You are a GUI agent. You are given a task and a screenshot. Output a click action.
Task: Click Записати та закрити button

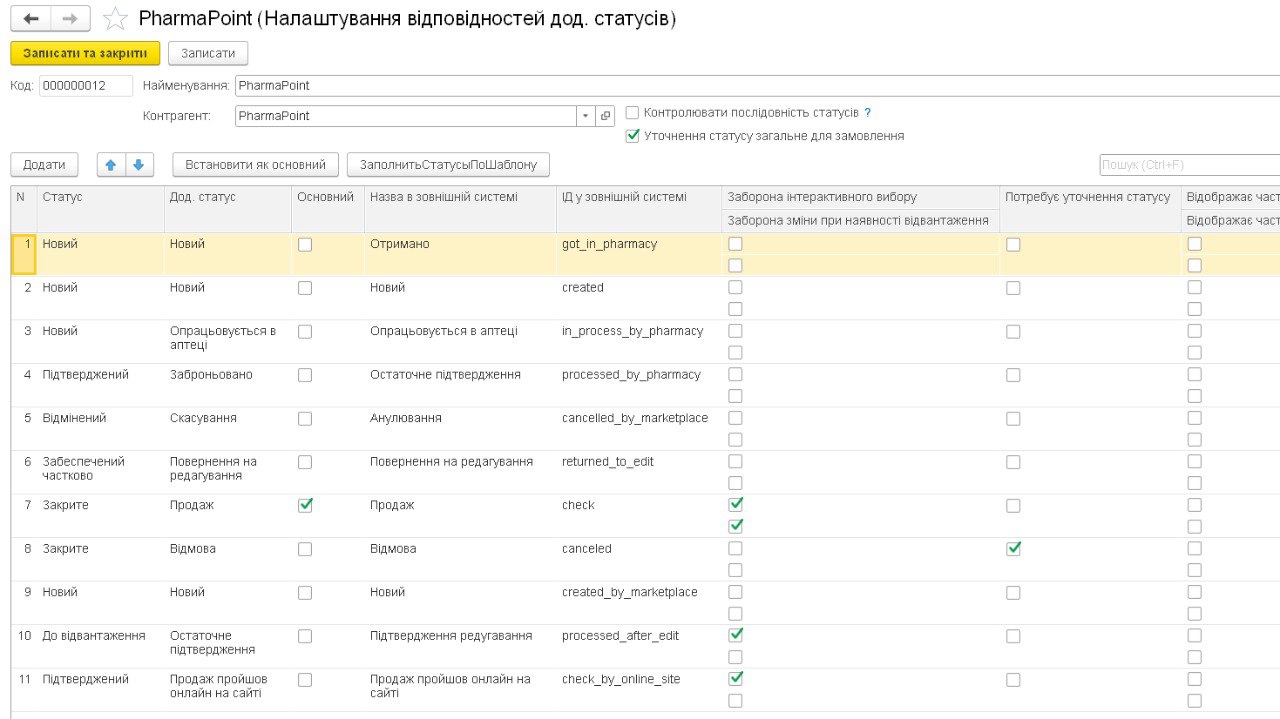[85, 53]
